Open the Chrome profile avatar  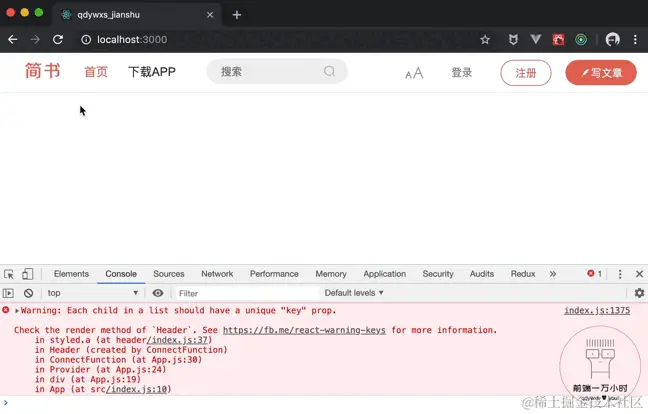pyautogui.click(x=612, y=40)
